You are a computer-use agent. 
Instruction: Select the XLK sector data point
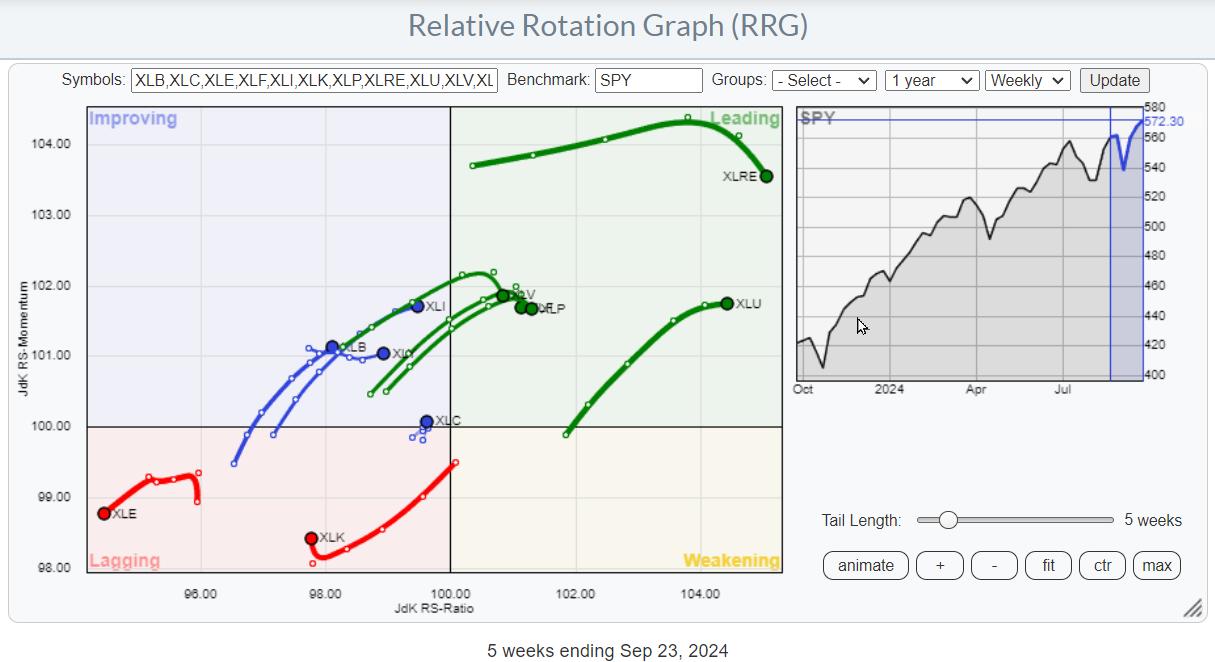311,538
